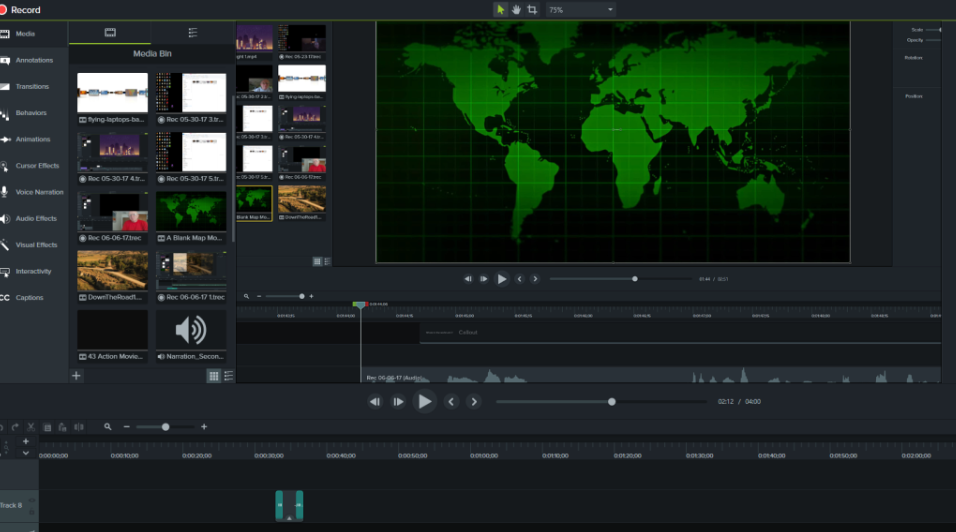The width and height of the screenshot is (956, 532).
Task: Click main previous frame step-back button
Action: (x=374, y=402)
